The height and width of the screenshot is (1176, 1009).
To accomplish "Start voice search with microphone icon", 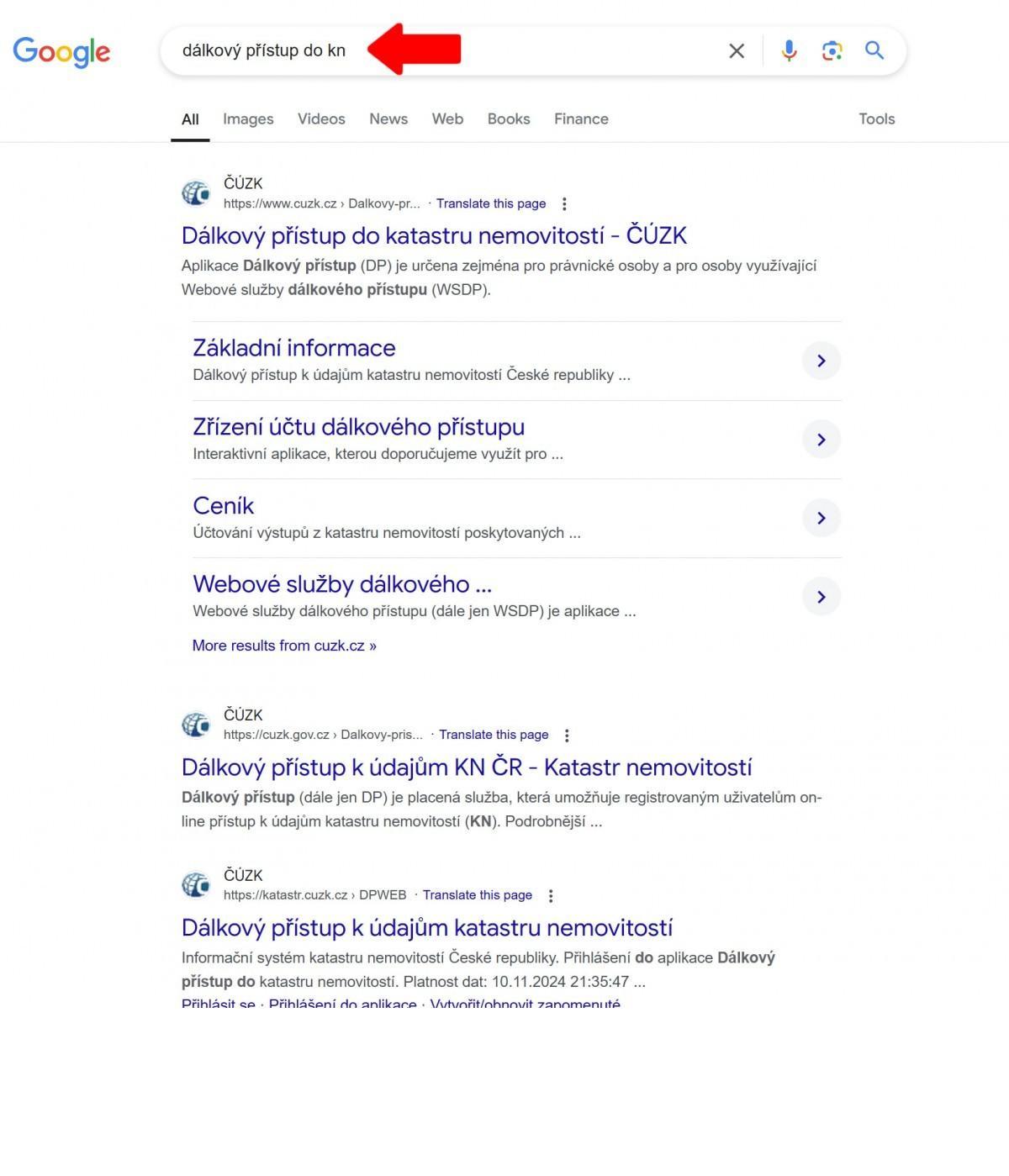I will [789, 51].
